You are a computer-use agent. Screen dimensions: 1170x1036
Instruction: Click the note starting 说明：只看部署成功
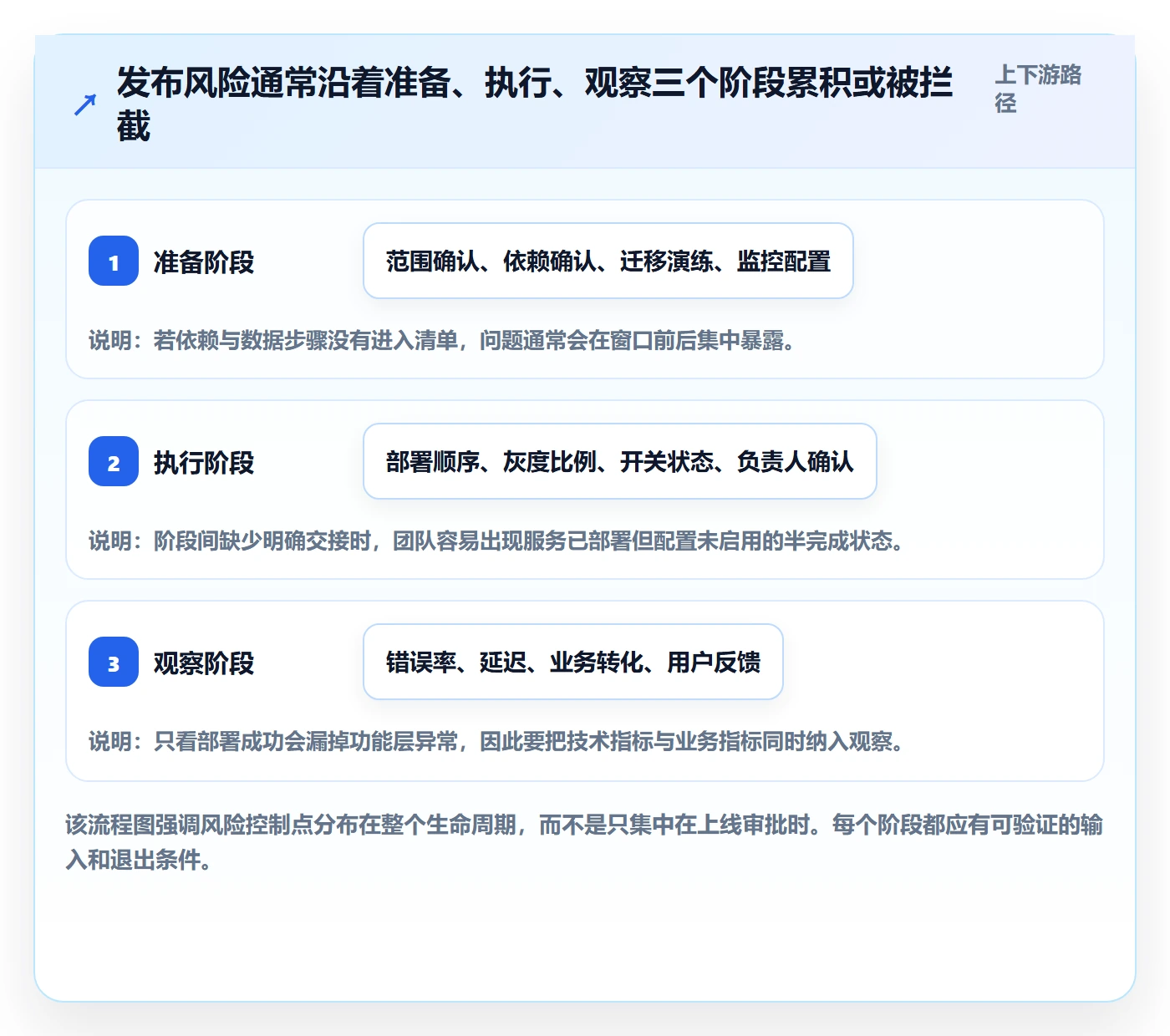click(x=496, y=741)
